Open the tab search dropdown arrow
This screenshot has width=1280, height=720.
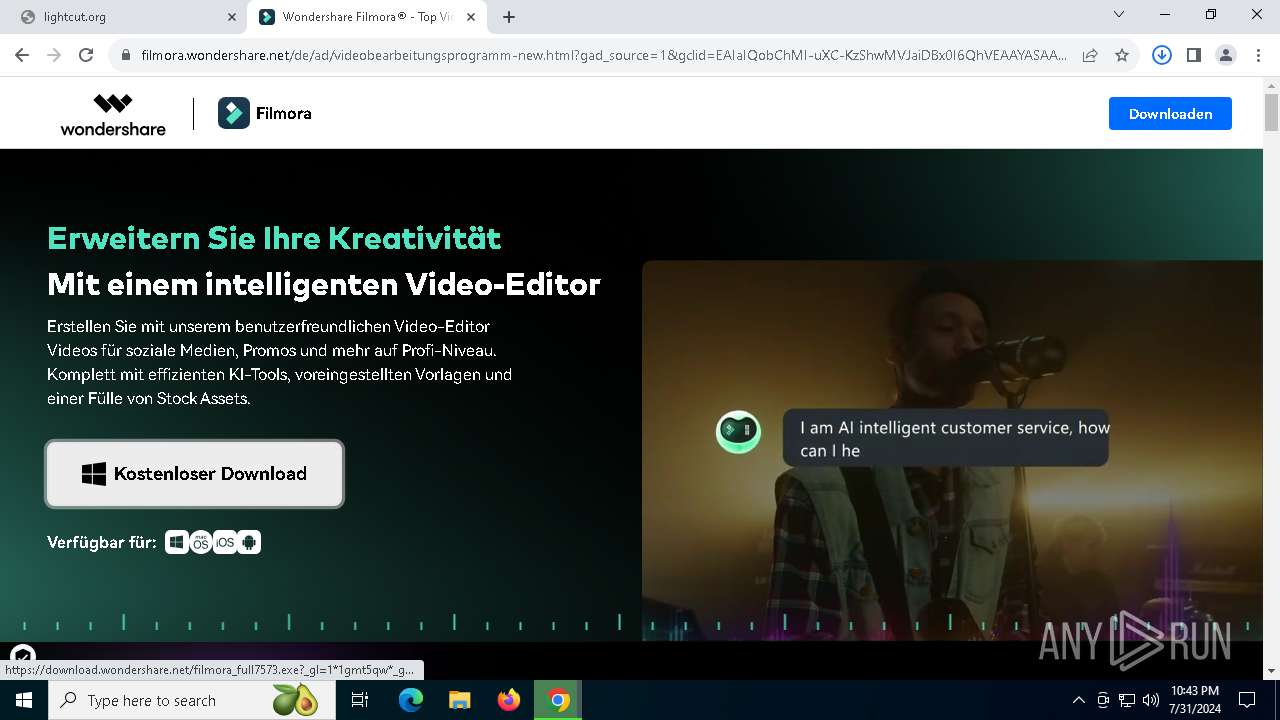[1119, 15]
